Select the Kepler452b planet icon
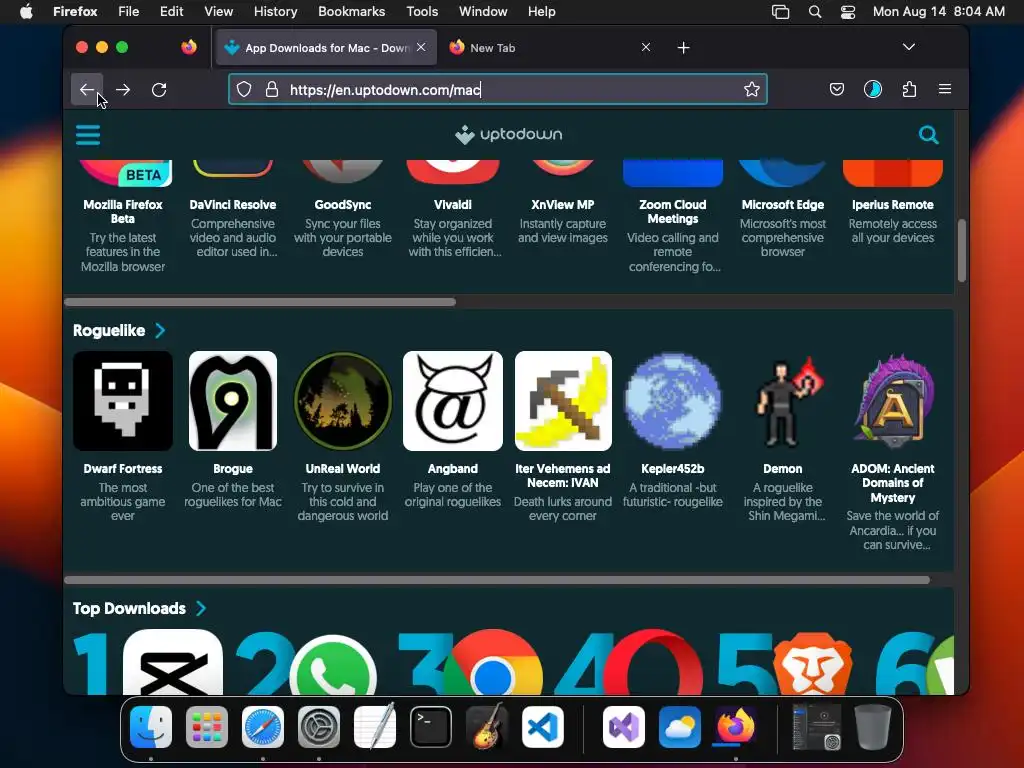This screenshot has width=1024, height=768. click(x=673, y=401)
